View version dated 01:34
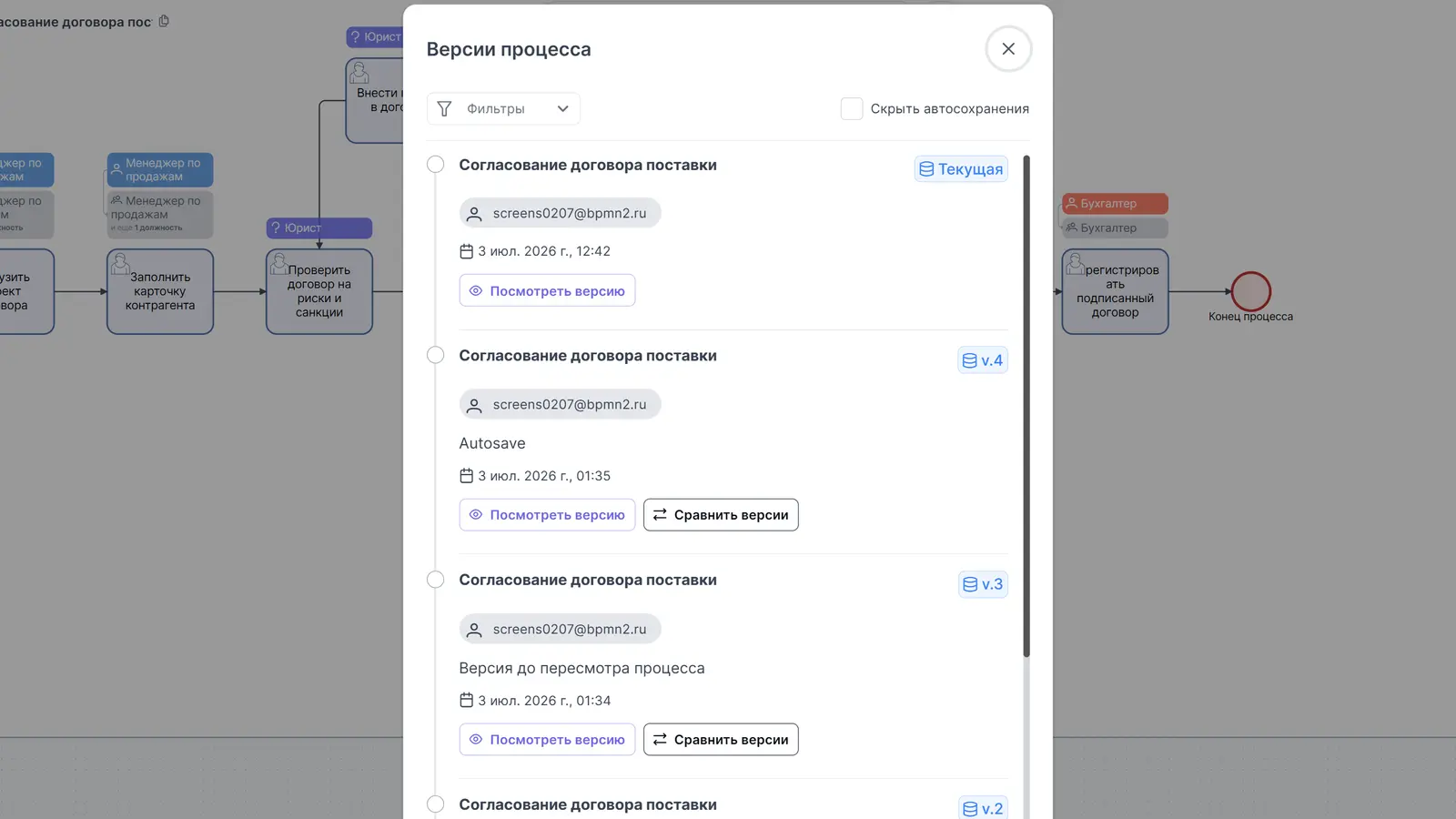1456x819 pixels. point(547,739)
